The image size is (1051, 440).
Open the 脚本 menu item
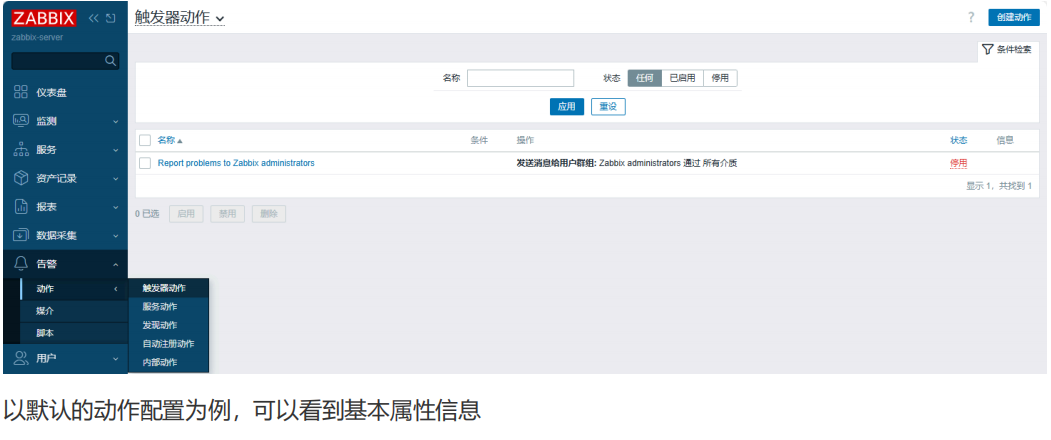pos(74,333)
